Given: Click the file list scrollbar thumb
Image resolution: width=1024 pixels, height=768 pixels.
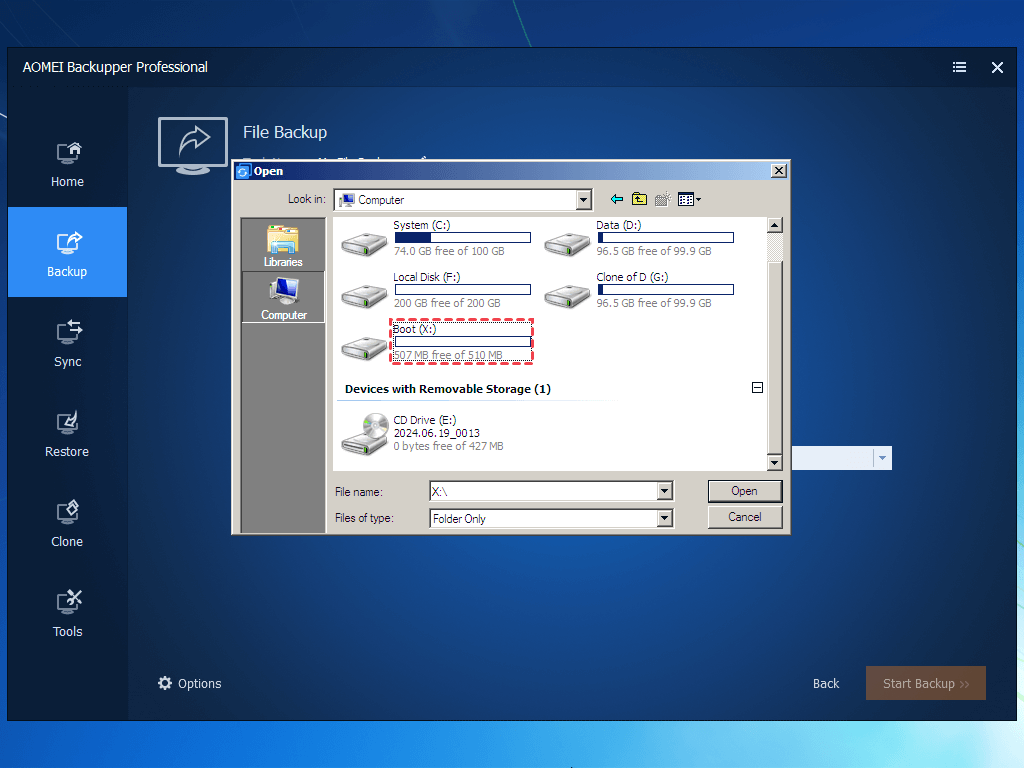Looking at the screenshot, I should point(775,357).
